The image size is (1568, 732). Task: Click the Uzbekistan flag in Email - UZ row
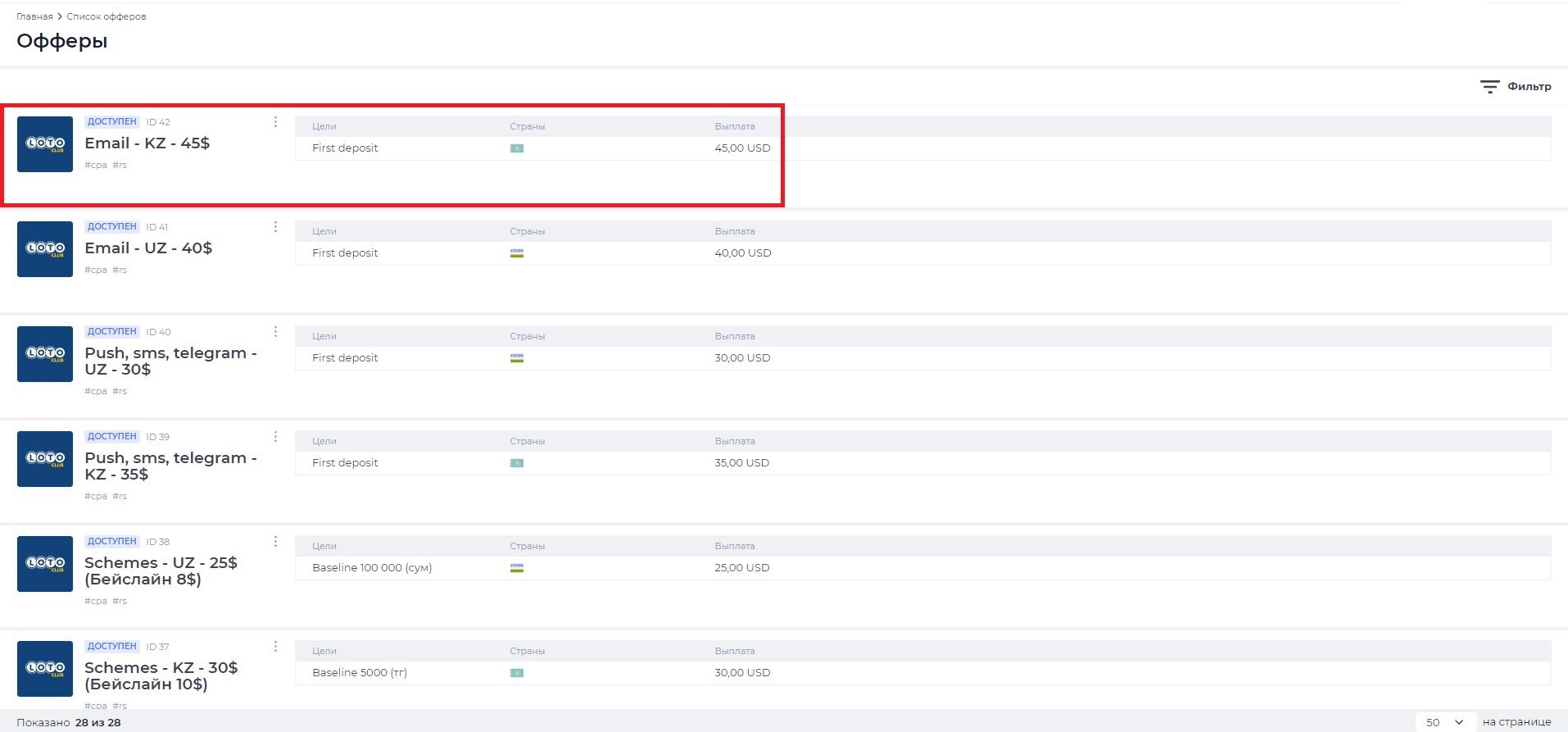pyautogui.click(x=517, y=253)
